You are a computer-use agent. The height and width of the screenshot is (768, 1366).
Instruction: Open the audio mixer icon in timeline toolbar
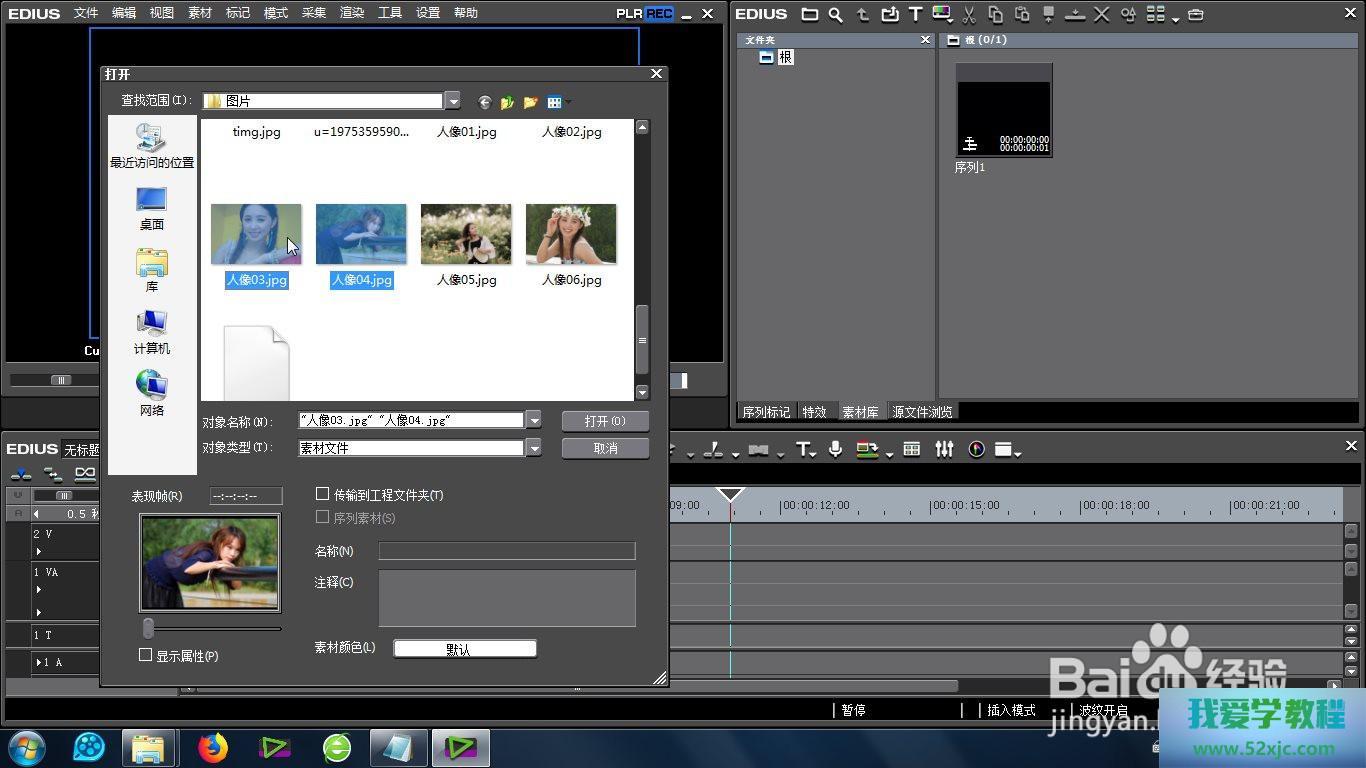944,450
